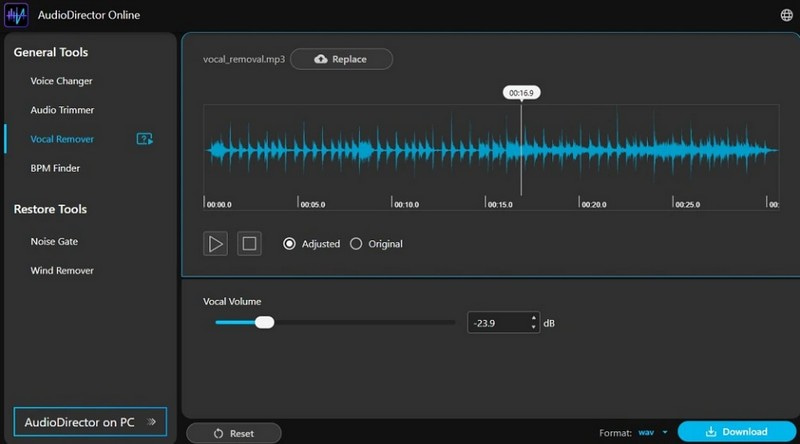Open the Vocal Remover tutorial video icon

[x=144, y=139]
